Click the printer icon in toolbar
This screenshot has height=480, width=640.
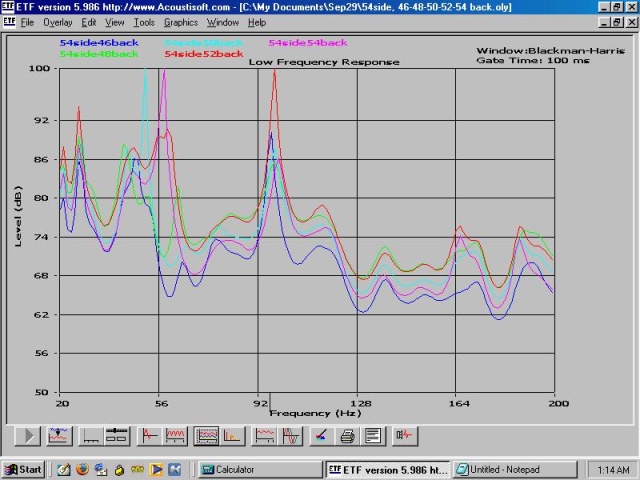[347, 436]
